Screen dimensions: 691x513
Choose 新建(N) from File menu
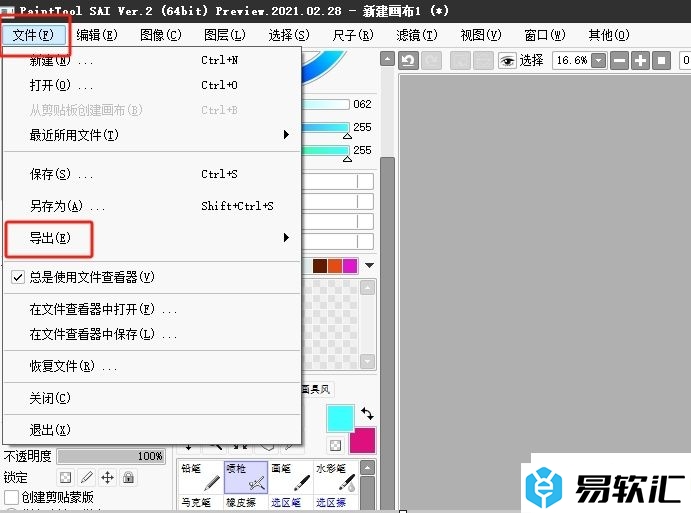click(152, 60)
